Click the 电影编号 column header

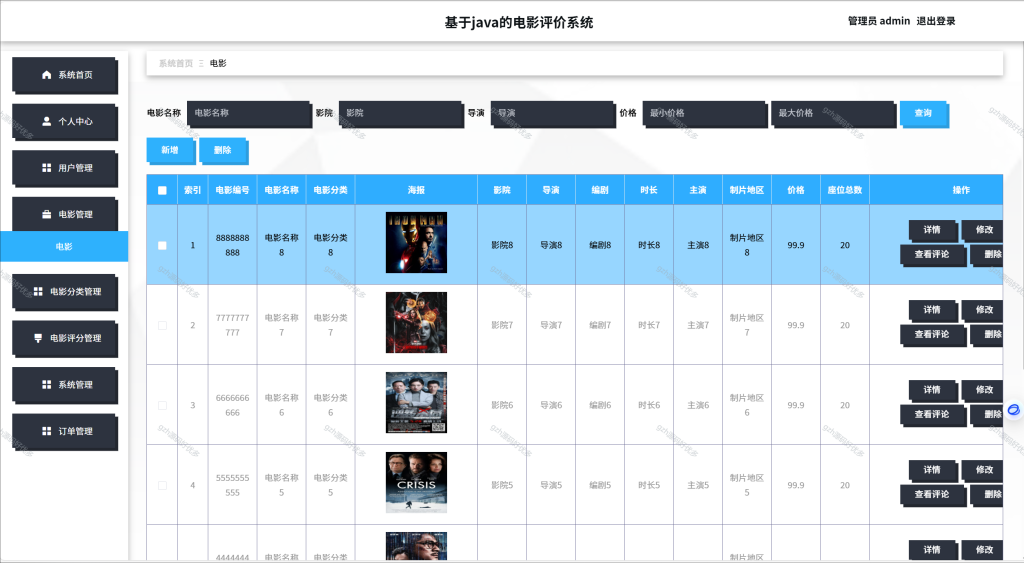click(232, 190)
